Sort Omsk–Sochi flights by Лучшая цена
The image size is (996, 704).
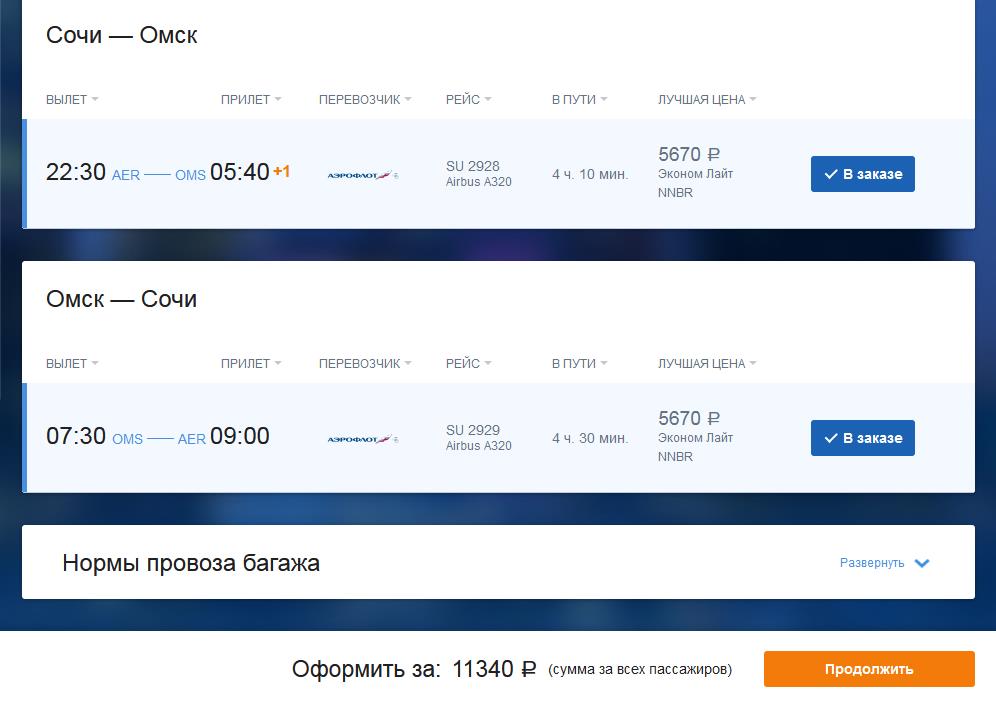pos(707,363)
